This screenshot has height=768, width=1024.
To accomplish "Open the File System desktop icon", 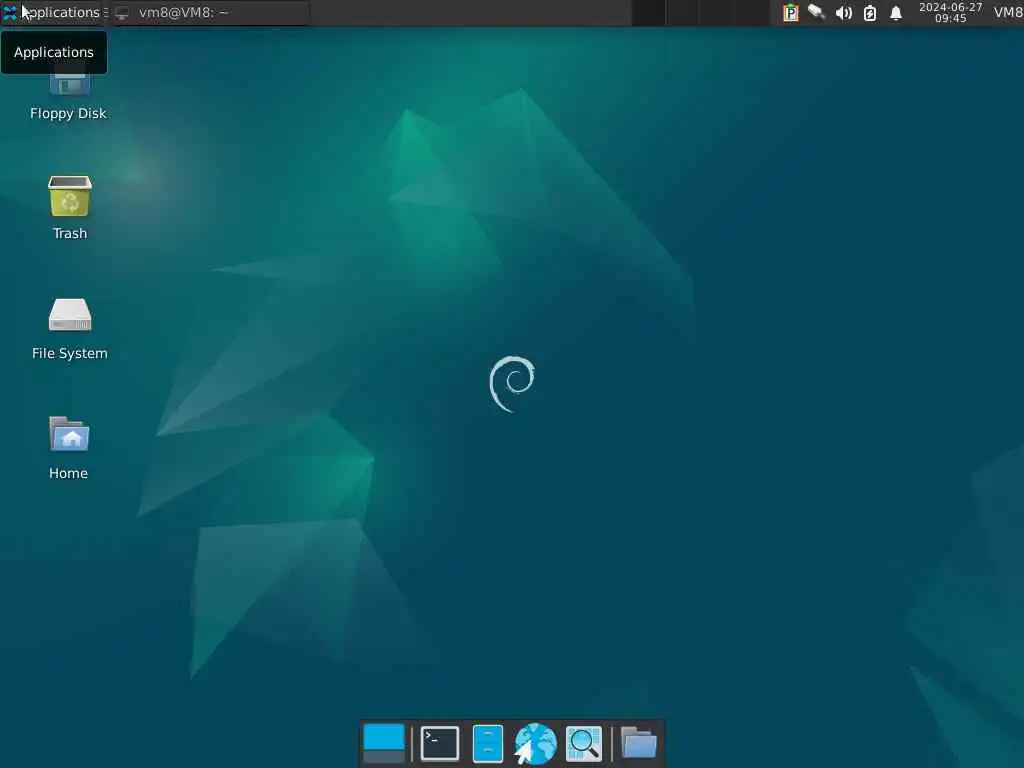I will point(69,328).
